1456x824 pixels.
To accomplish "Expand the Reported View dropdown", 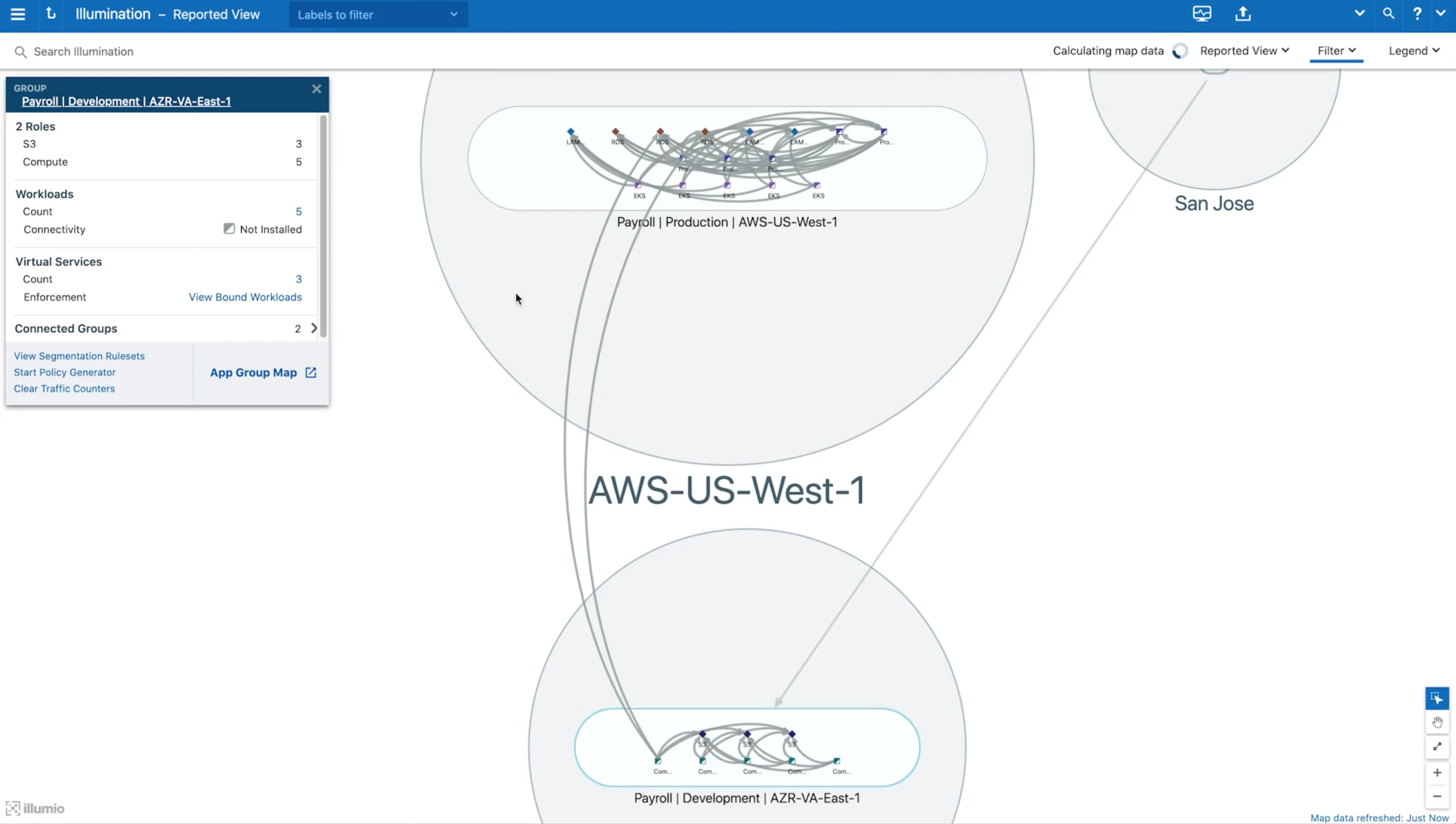I will coord(1244,51).
